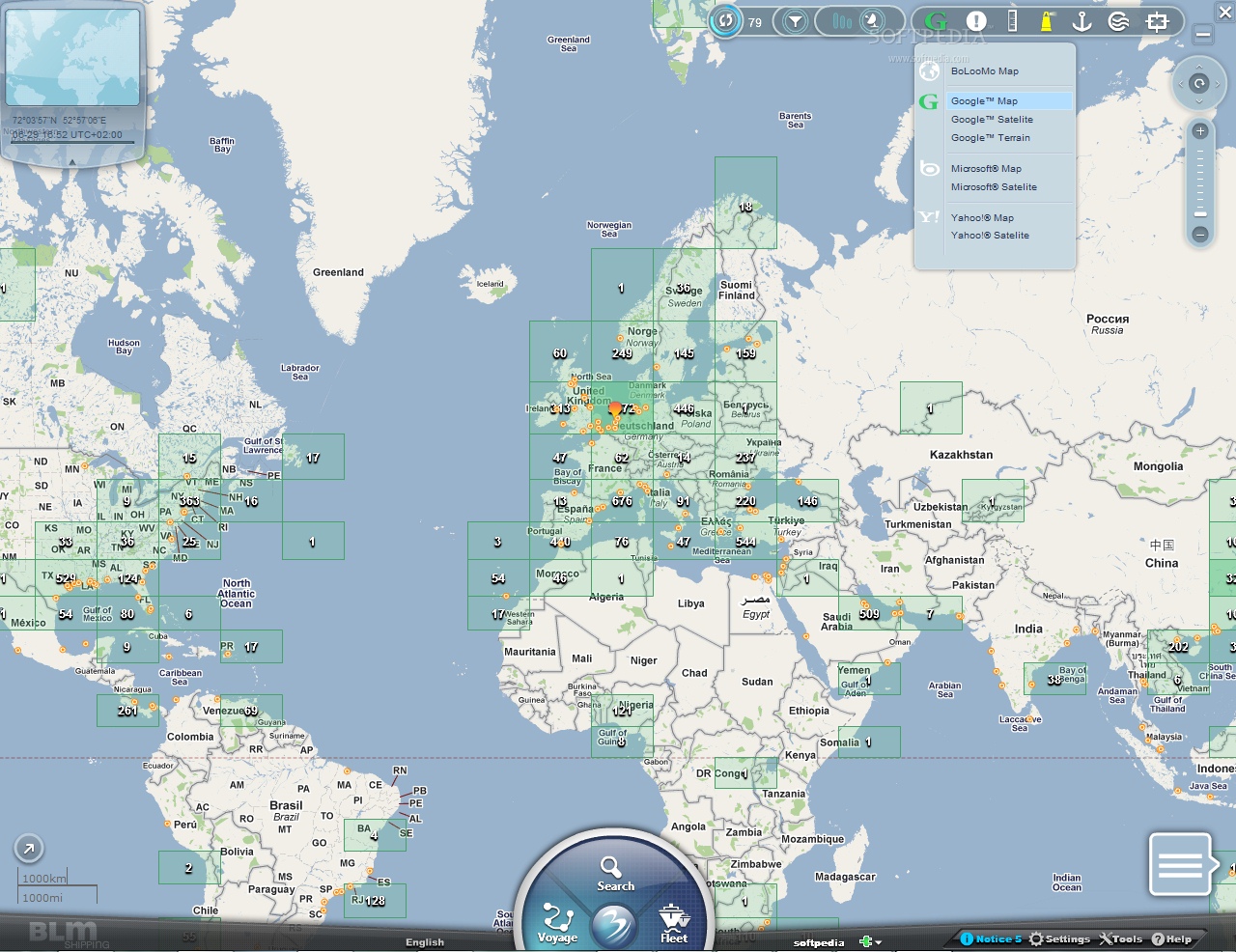Open the Fleet panel

coord(674,924)
